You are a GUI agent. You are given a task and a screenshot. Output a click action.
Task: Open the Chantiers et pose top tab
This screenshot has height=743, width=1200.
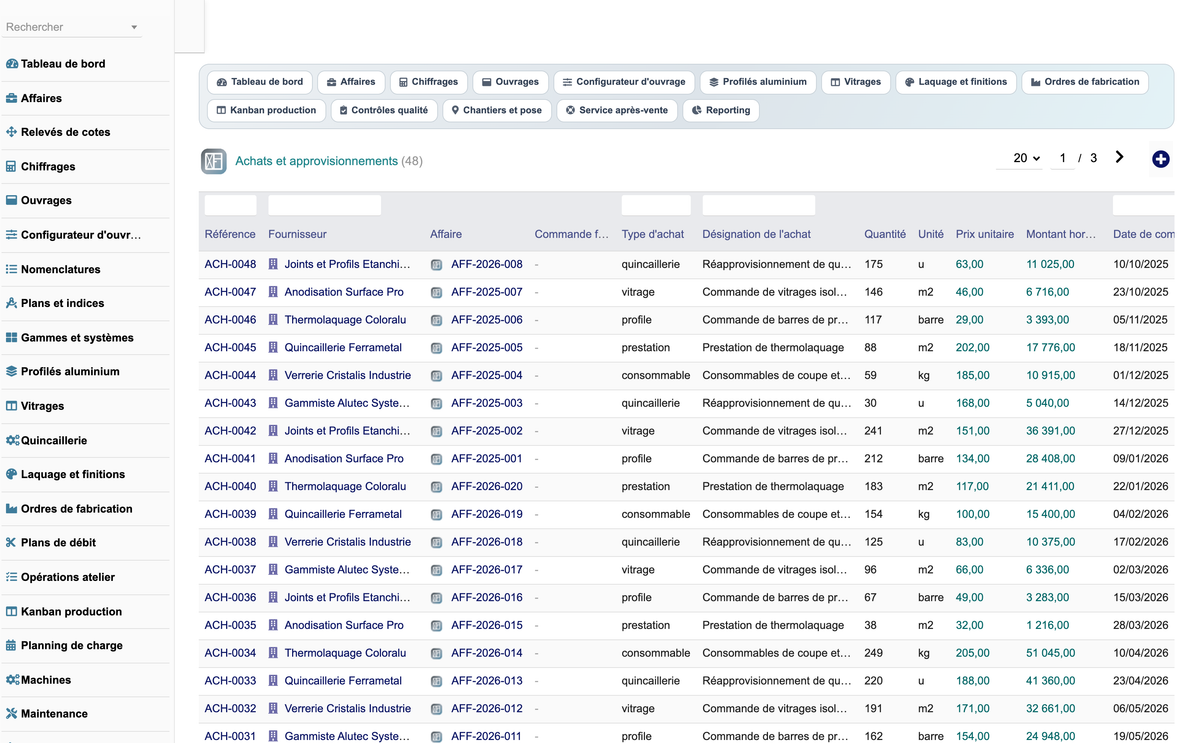(x=496, y=110)
